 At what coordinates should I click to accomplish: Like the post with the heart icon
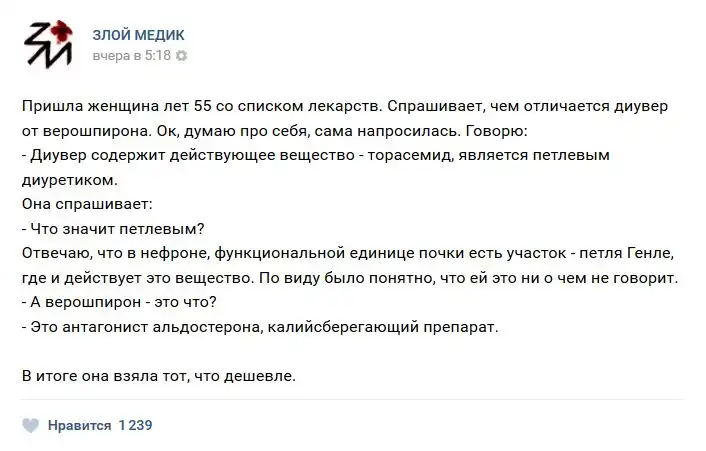click(x=32, y=425)
